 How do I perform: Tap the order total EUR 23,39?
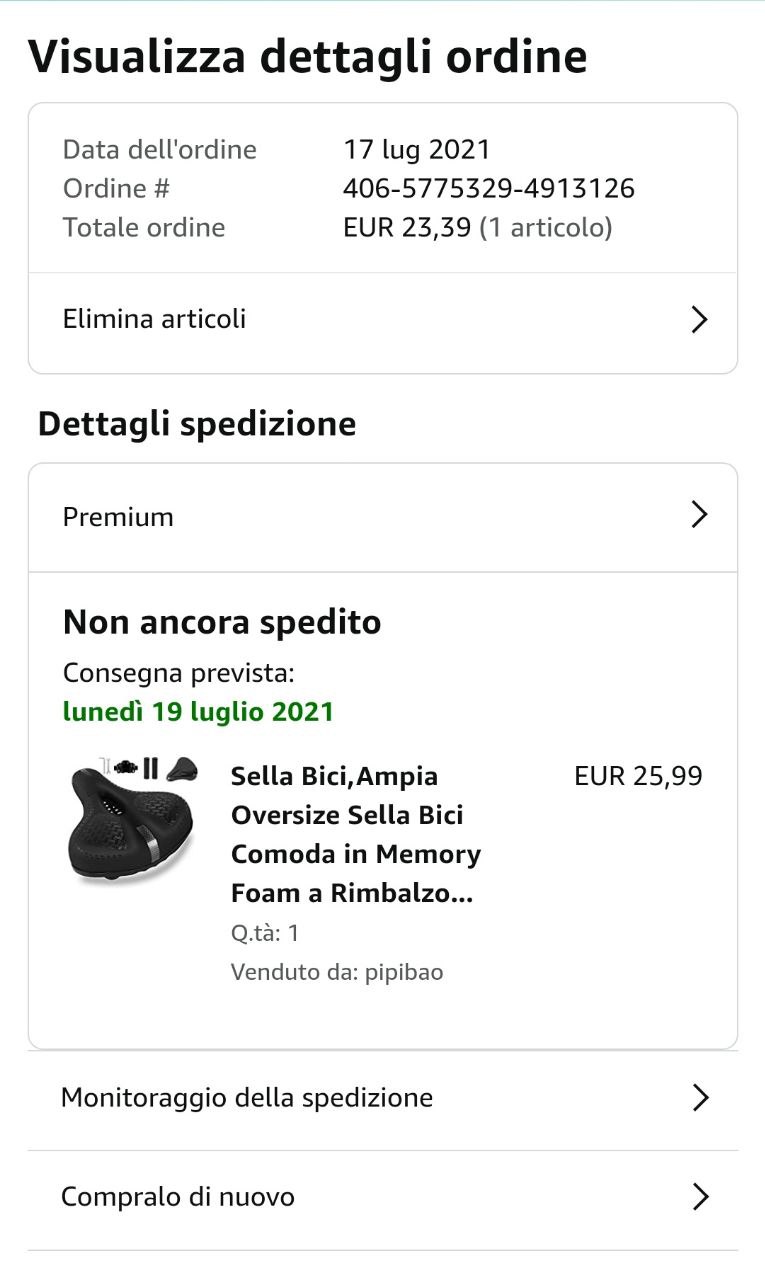click(x=406, y=227)
